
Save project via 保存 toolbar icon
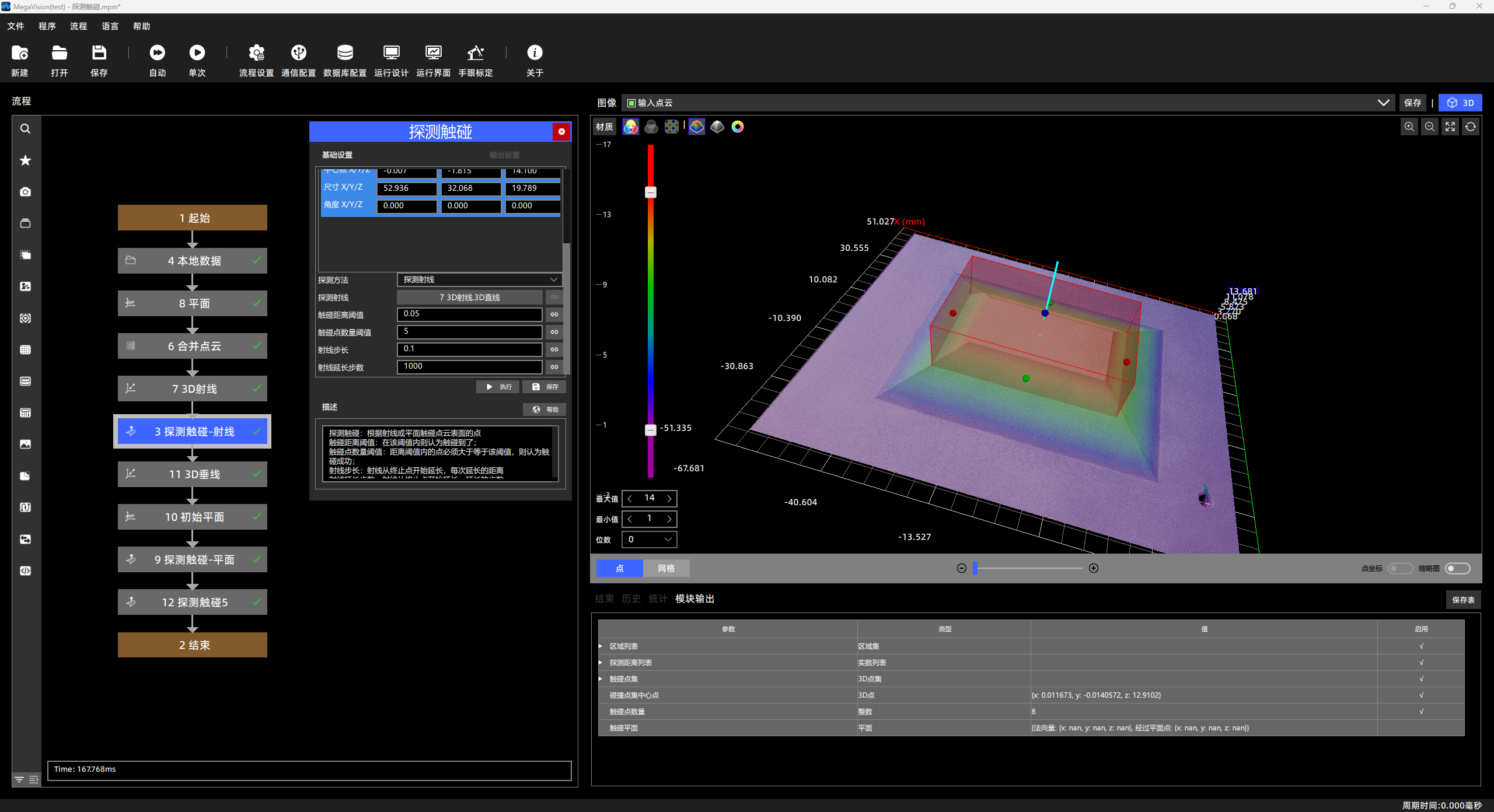[99, 53]
